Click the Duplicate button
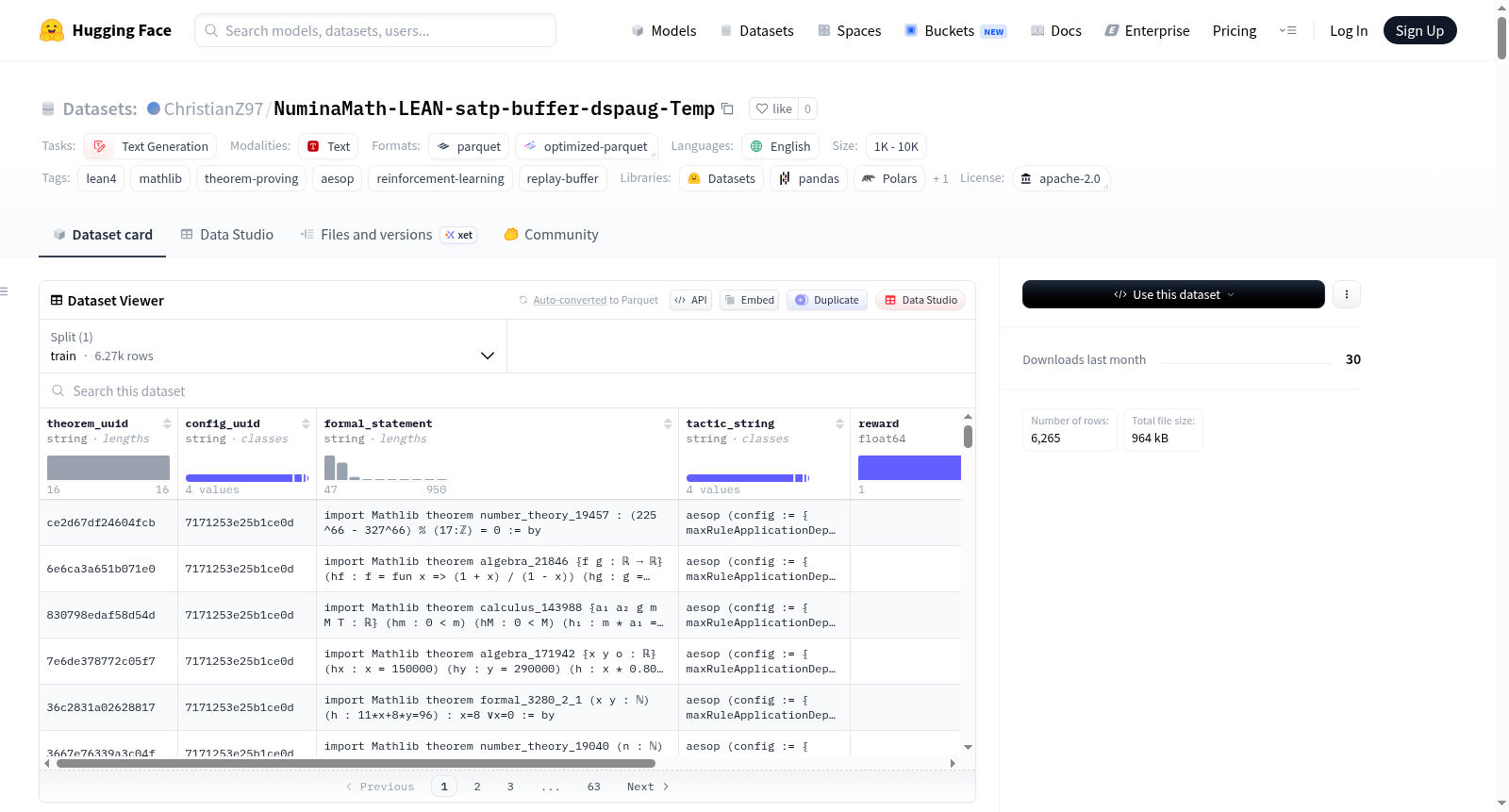Viewport: 1509px width, 812px height. tap(827, 300)
